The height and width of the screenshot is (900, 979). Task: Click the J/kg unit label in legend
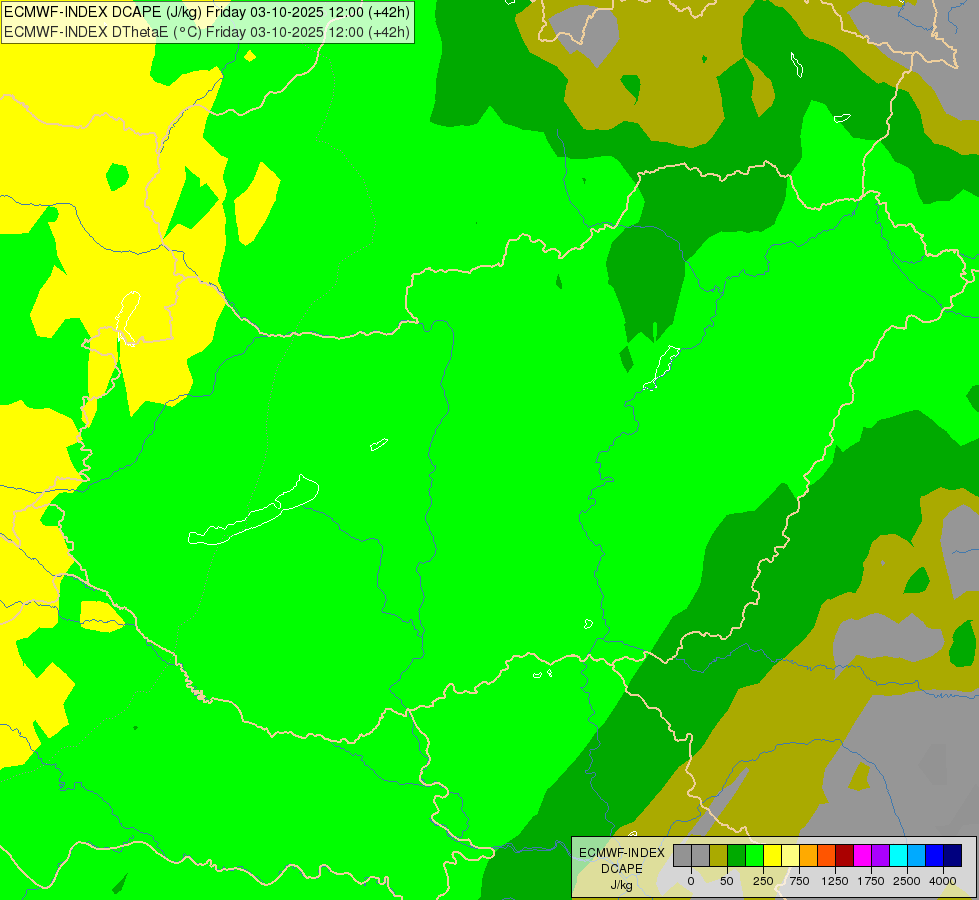coord(621,885)
